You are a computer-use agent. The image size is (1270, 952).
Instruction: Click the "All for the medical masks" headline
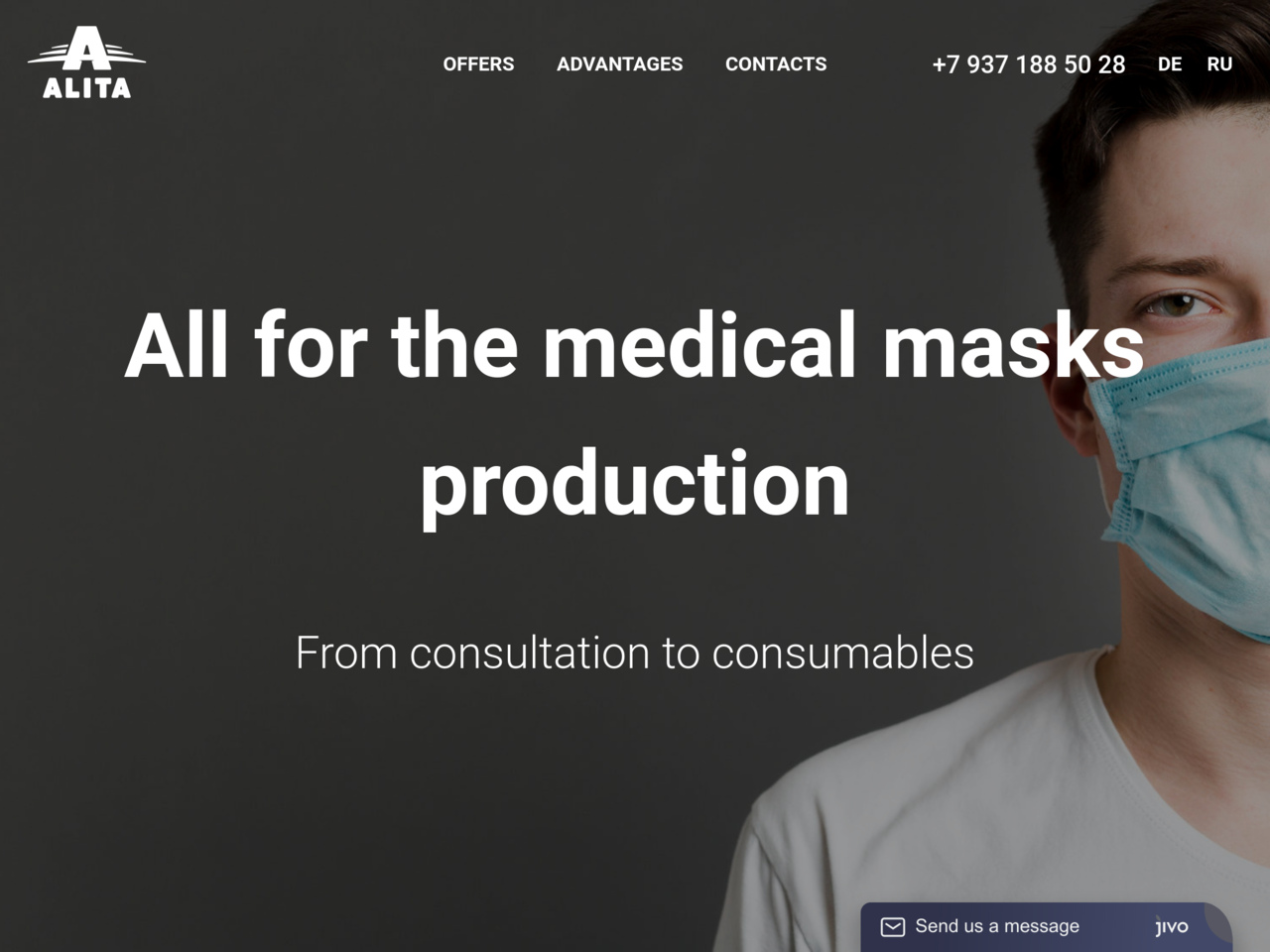click(x=634, y=345)
